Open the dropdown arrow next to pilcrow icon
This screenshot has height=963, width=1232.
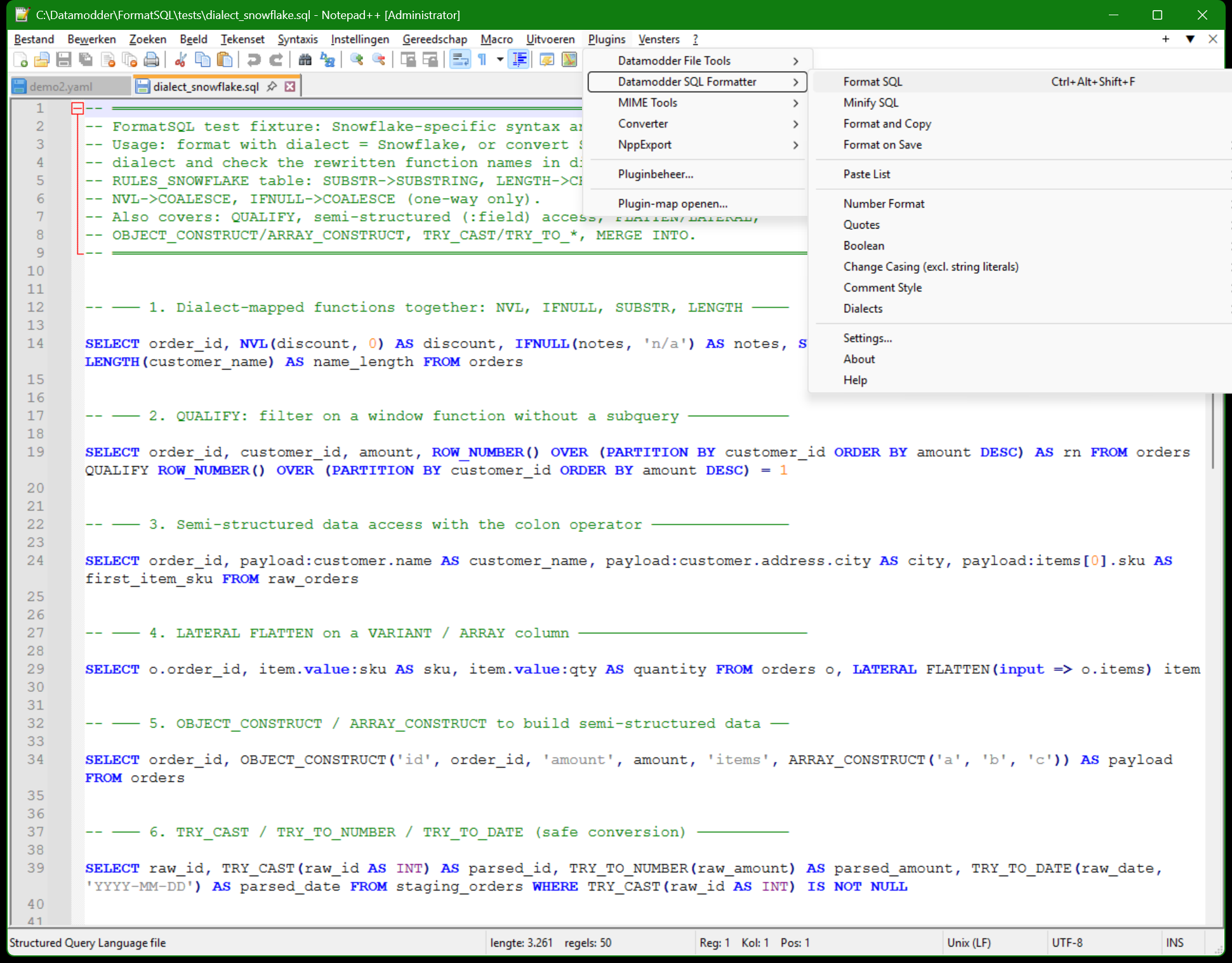point(500,60)
